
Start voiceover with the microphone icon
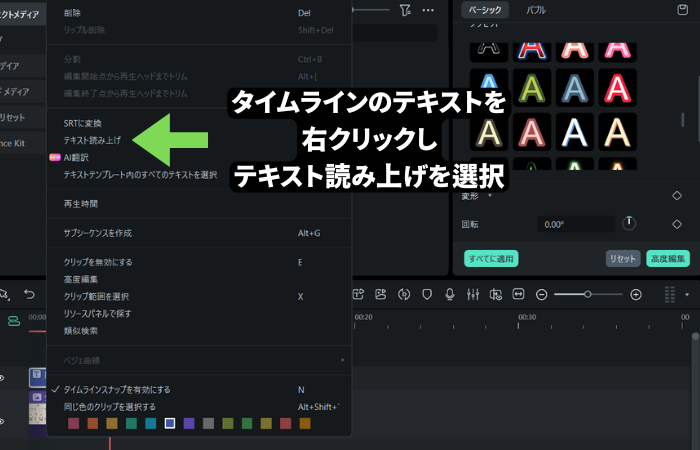point(450,294)
